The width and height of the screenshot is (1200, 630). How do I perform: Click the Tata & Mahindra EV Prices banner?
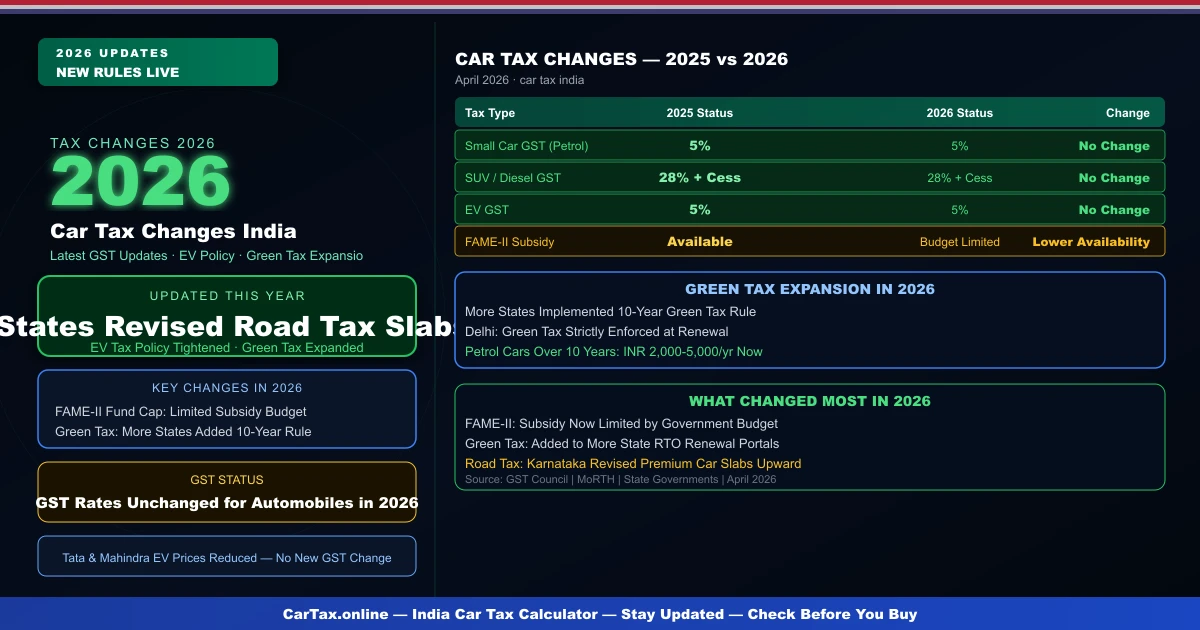226,557
